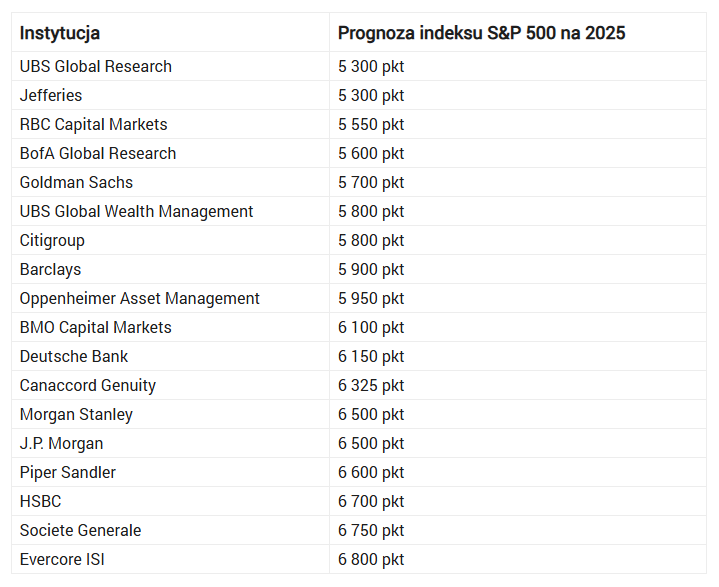Click the "5 900 pkt" forecast value
Screen dimensions: 719x587
point(371,269)
